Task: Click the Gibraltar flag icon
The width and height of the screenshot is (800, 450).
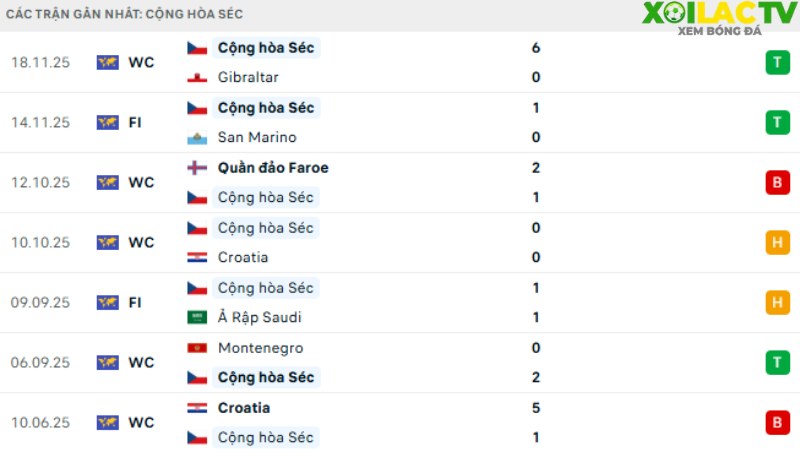Action: (x=197, y=78)
